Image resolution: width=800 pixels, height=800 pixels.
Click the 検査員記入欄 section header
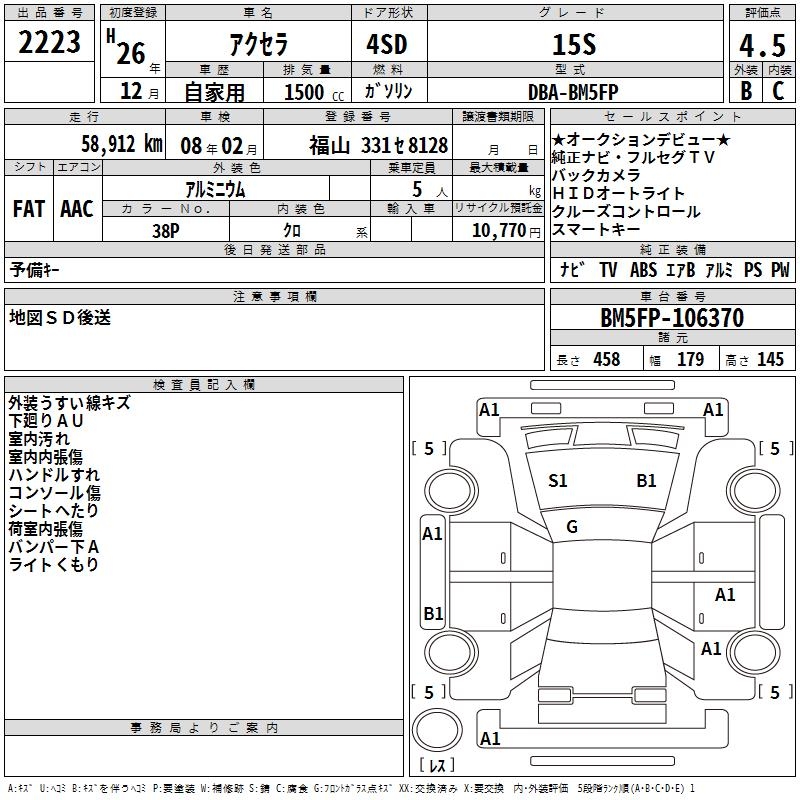click(204, 385)
